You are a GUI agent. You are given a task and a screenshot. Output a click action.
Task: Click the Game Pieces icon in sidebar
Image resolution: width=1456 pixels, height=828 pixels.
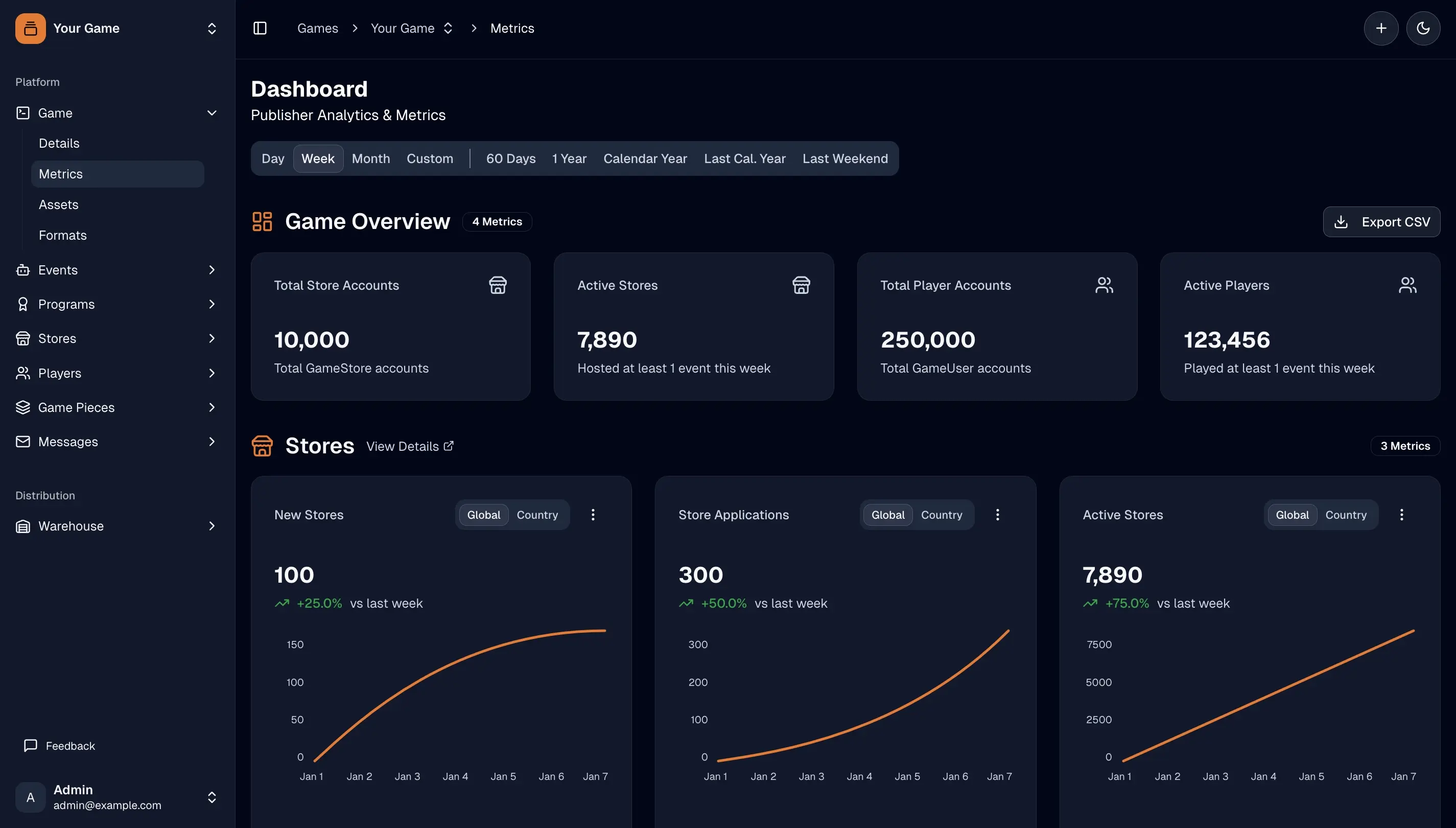click(x=22, y=407)
